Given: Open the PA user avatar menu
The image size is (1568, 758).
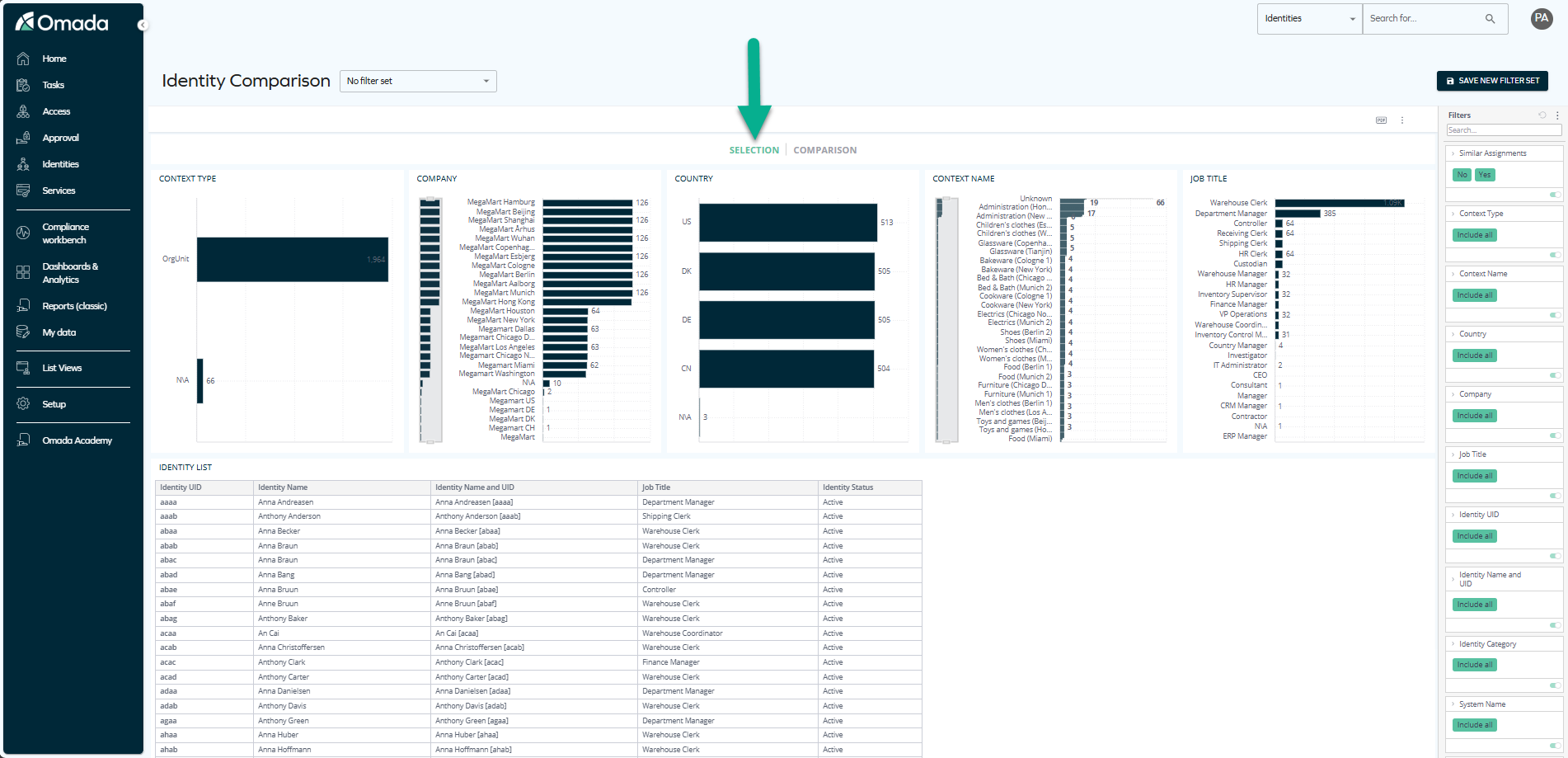Looking at the screenshot, I should pos(1542,18).
